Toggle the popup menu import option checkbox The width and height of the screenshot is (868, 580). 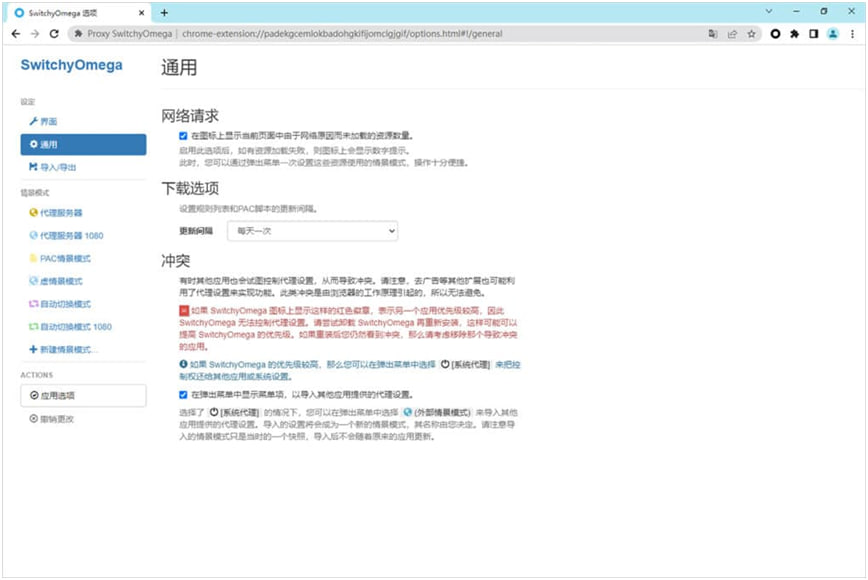click(x=183, y=394)
